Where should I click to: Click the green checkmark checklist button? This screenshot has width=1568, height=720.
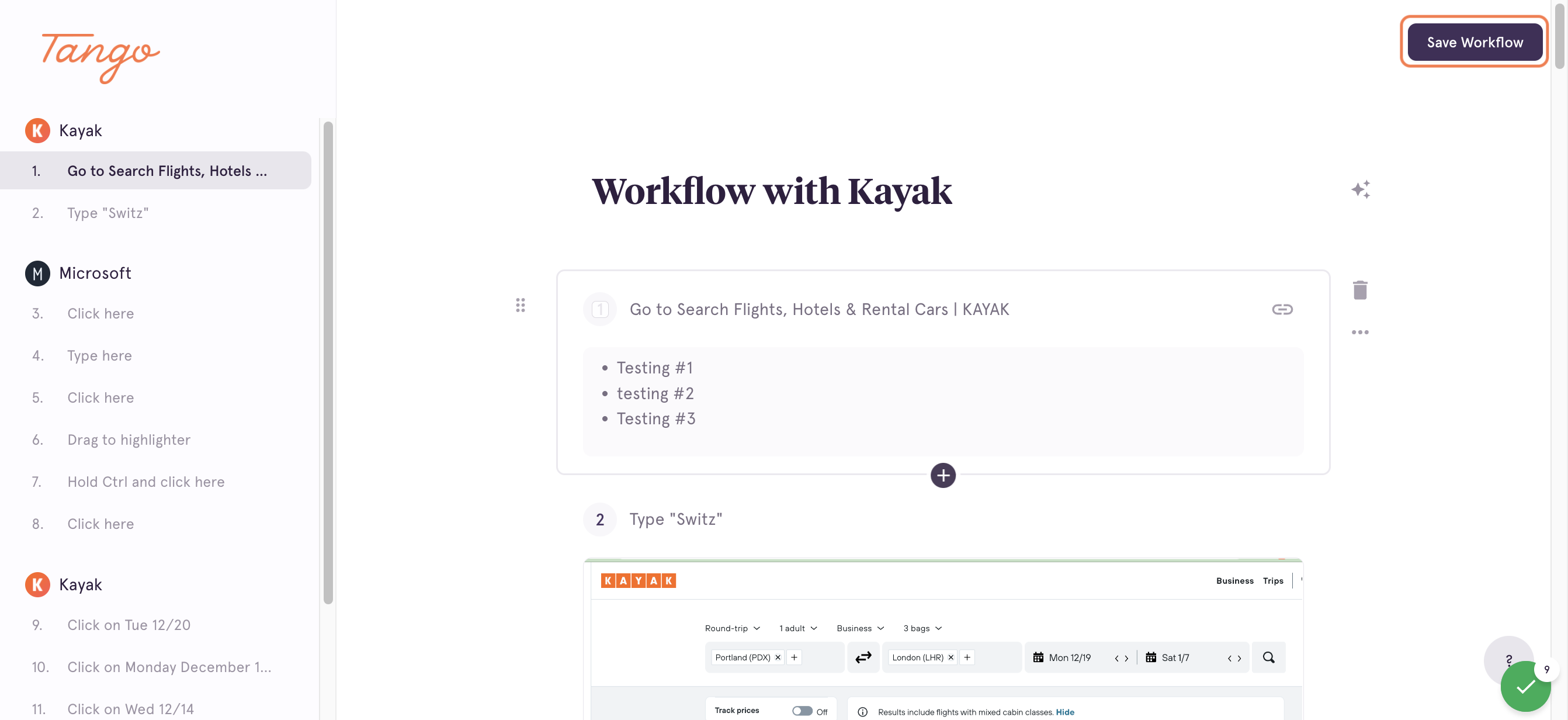(x=1525, y=687)
